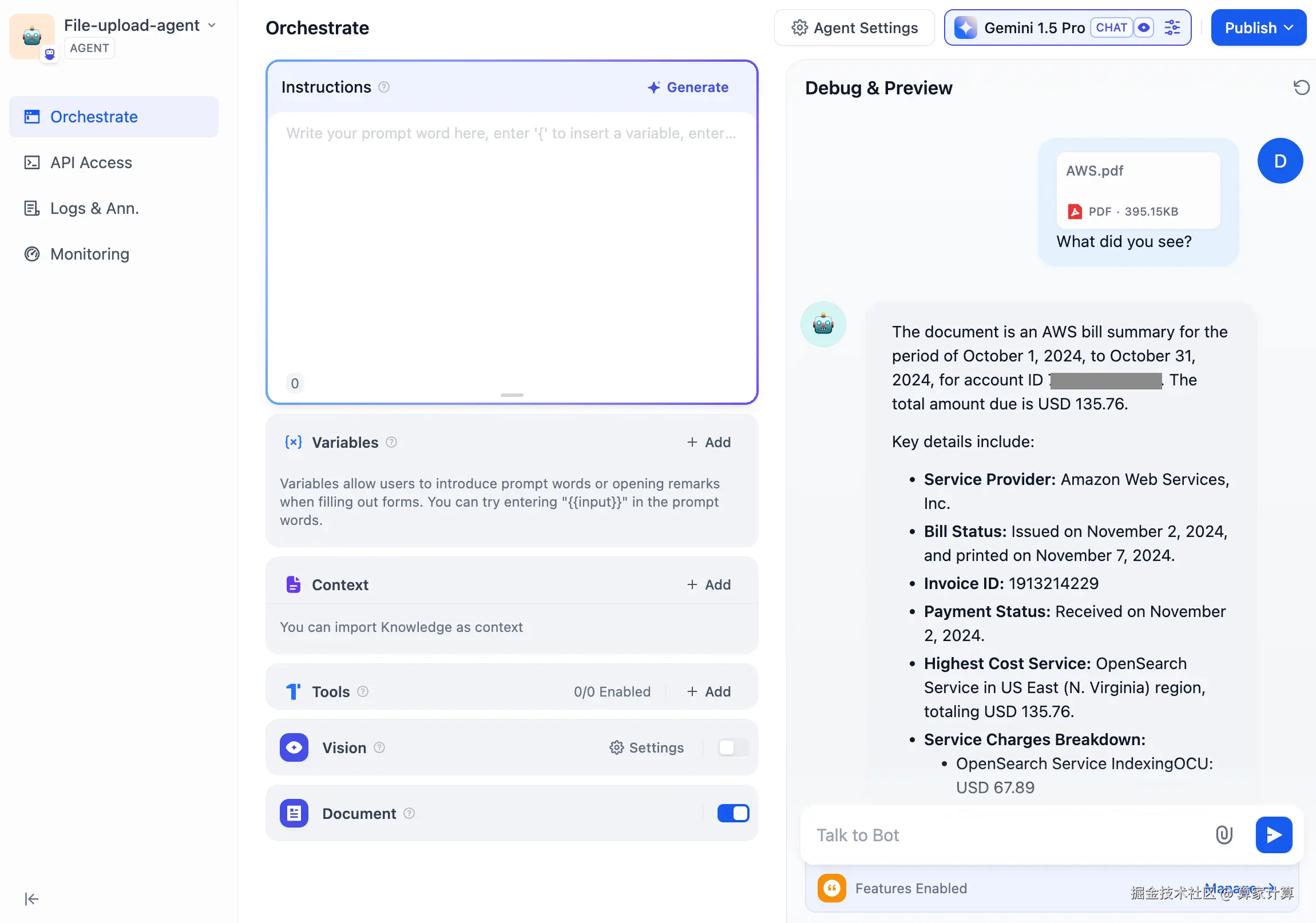Click the Tools help question-mark icon
Viewport: 1316px width, 923px height.
363,691
